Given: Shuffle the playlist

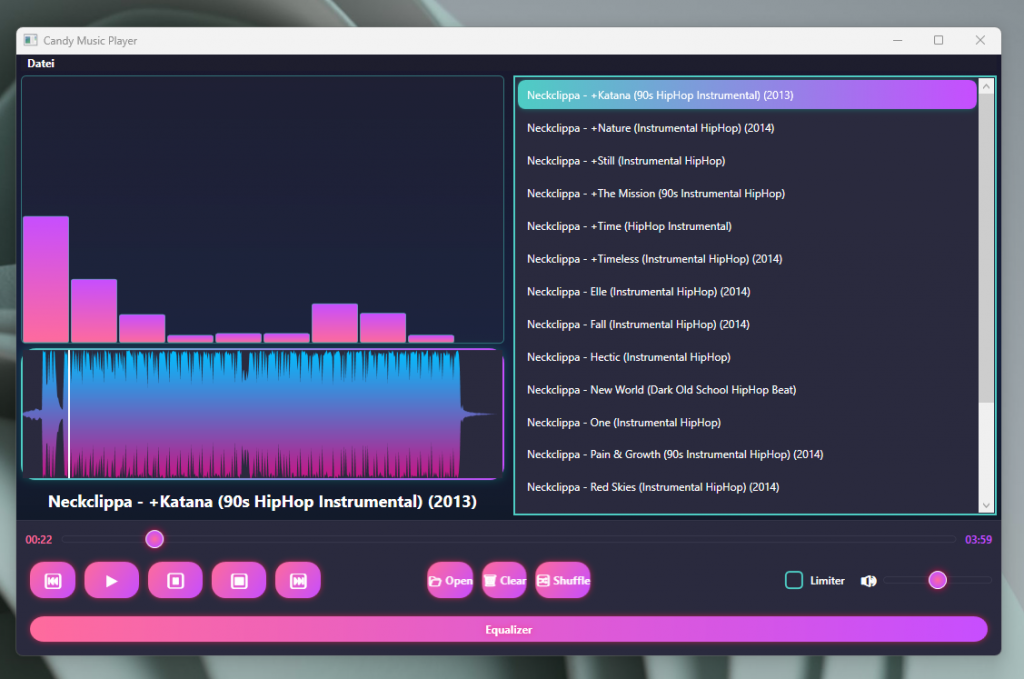Looking at the screenshot, I should tap(563, 580).
